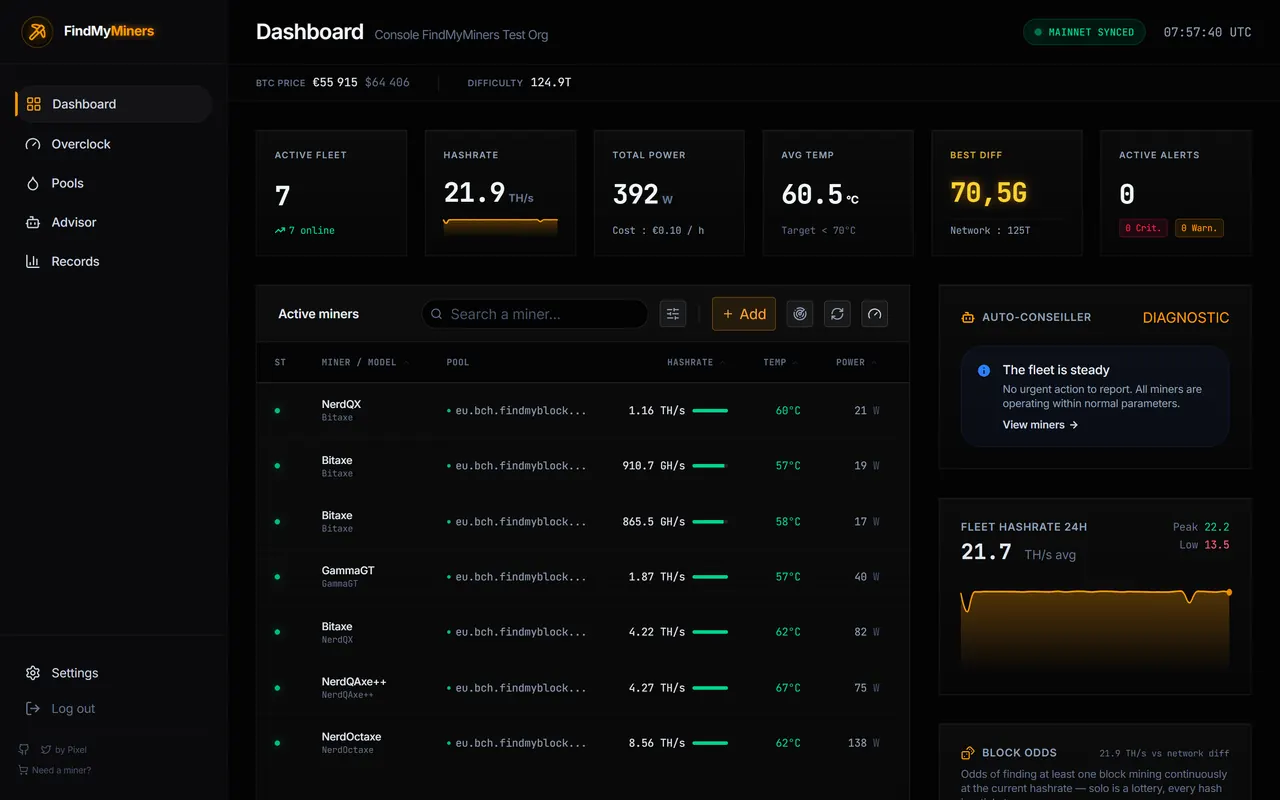The width and height of the screenshot is (1280, 800).
Task: Click the 138 W power value
Action: pyautogui.click(x=863, y=743)
